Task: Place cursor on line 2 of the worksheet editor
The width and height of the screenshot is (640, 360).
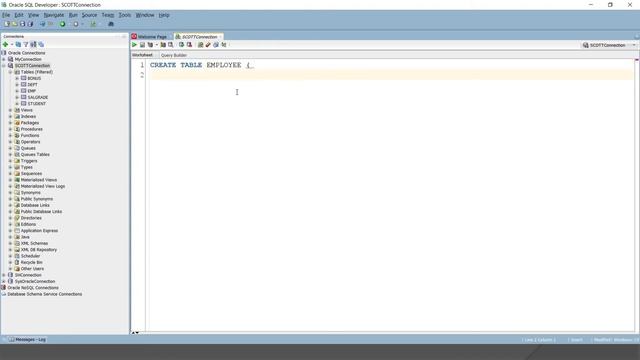Action: pos(391,75)
